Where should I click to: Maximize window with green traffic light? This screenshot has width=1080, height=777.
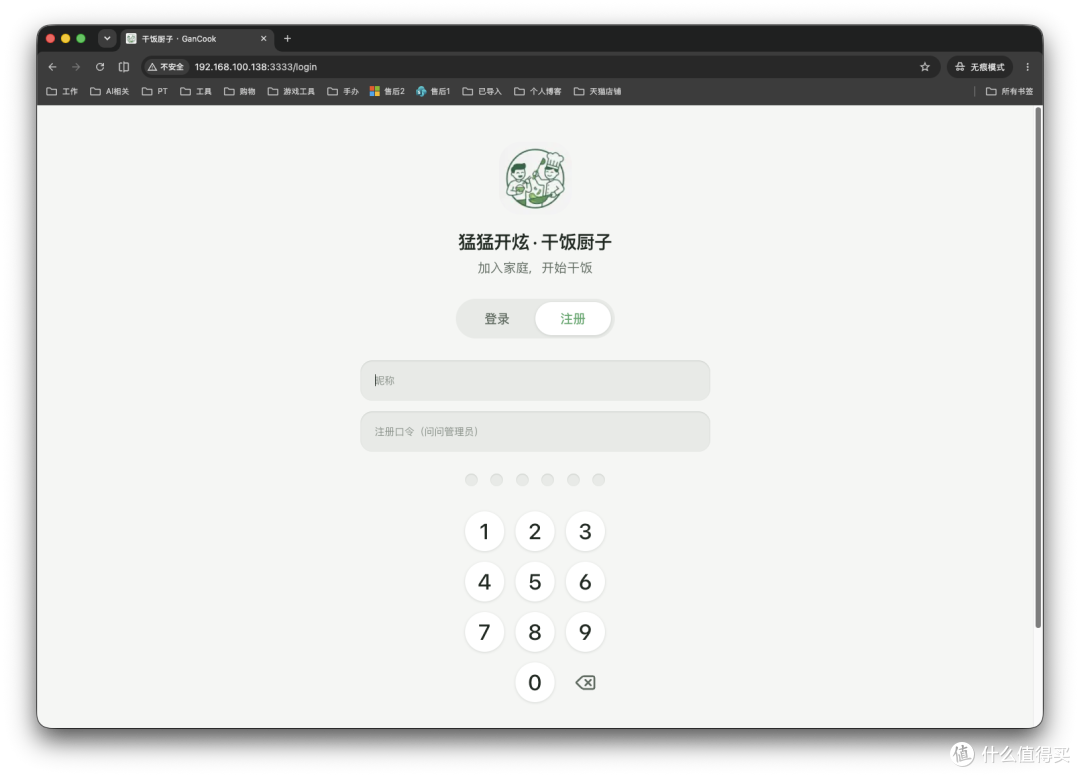point(81,39)
